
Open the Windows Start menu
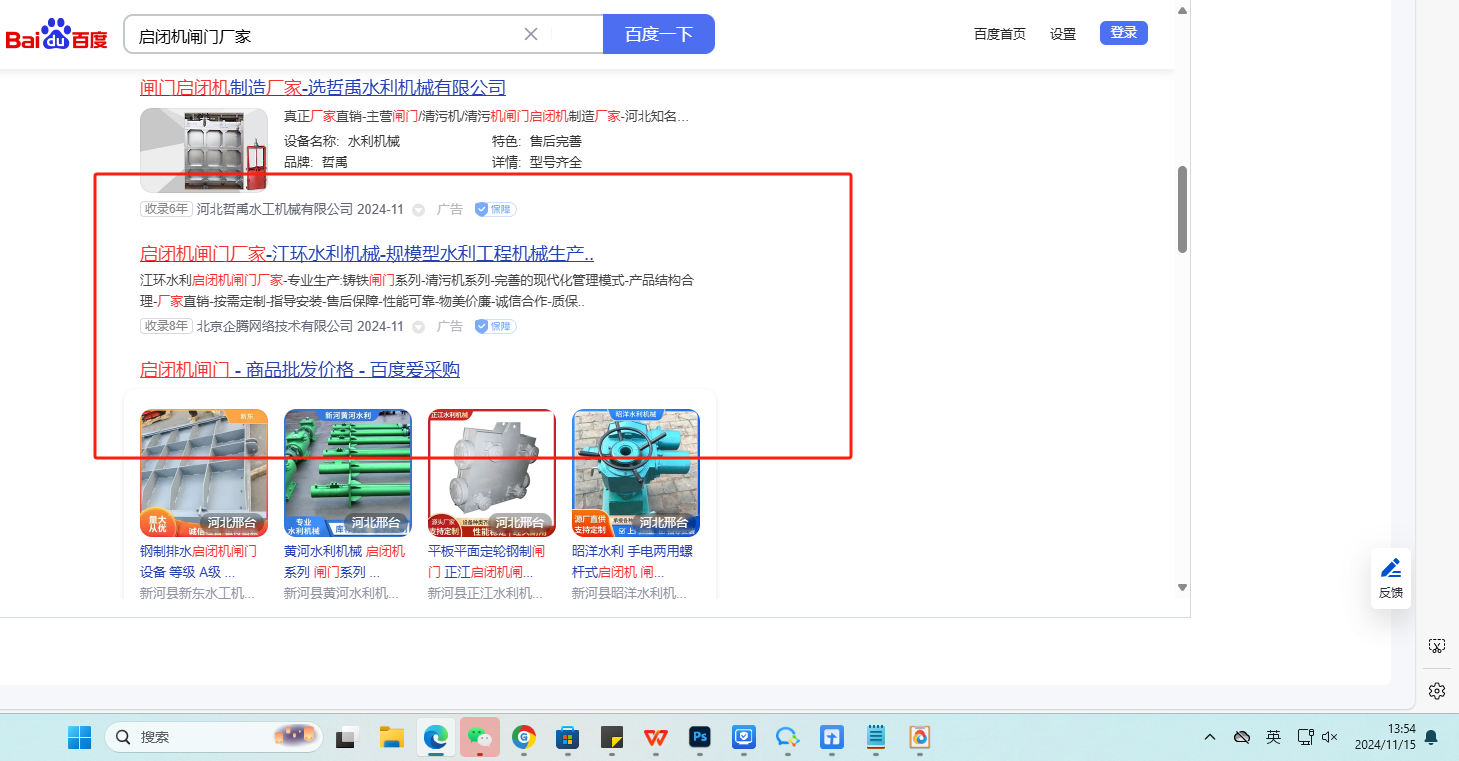point(80,738)
